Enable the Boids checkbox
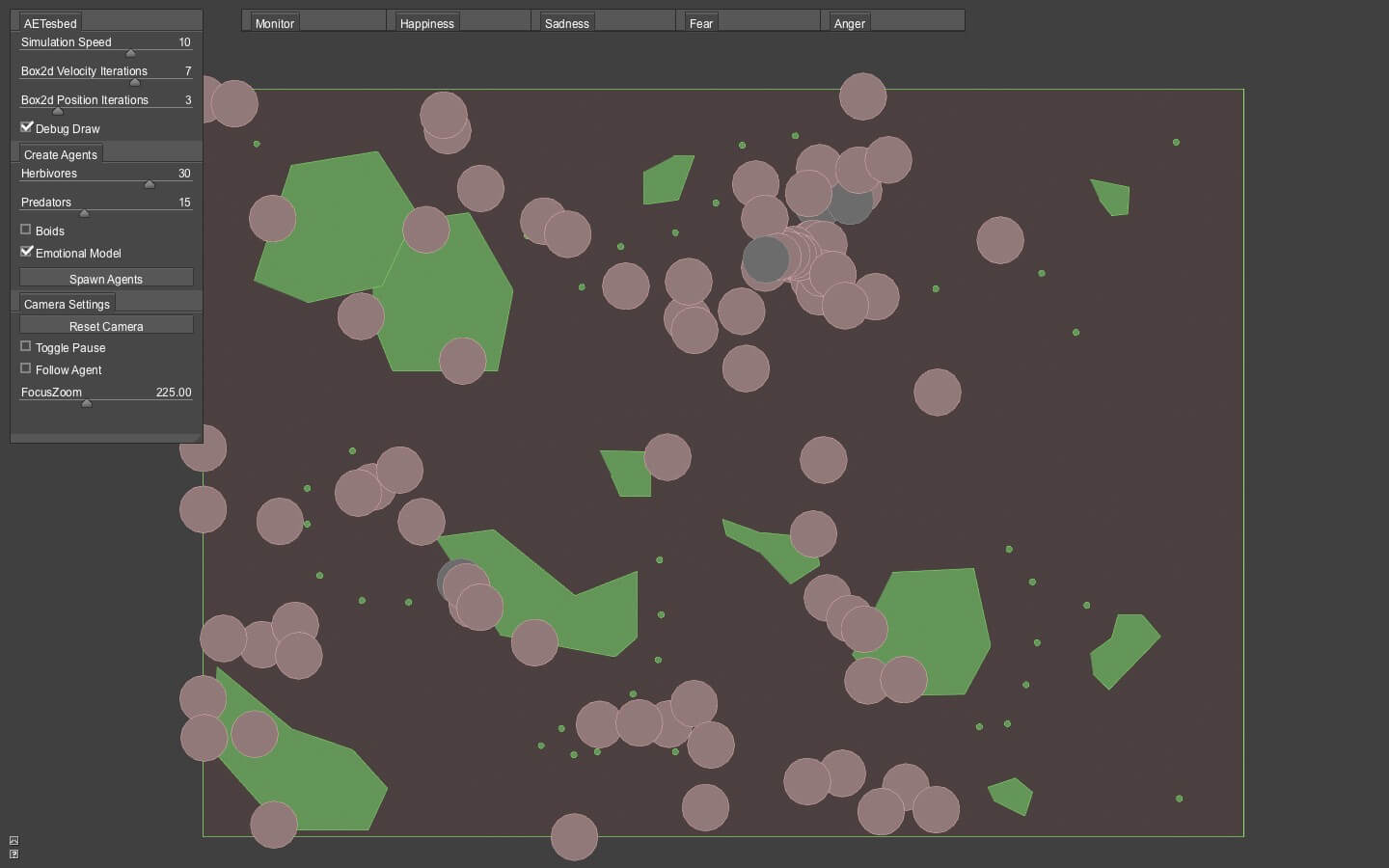1389x868 pixels. [x=26, y=230]
